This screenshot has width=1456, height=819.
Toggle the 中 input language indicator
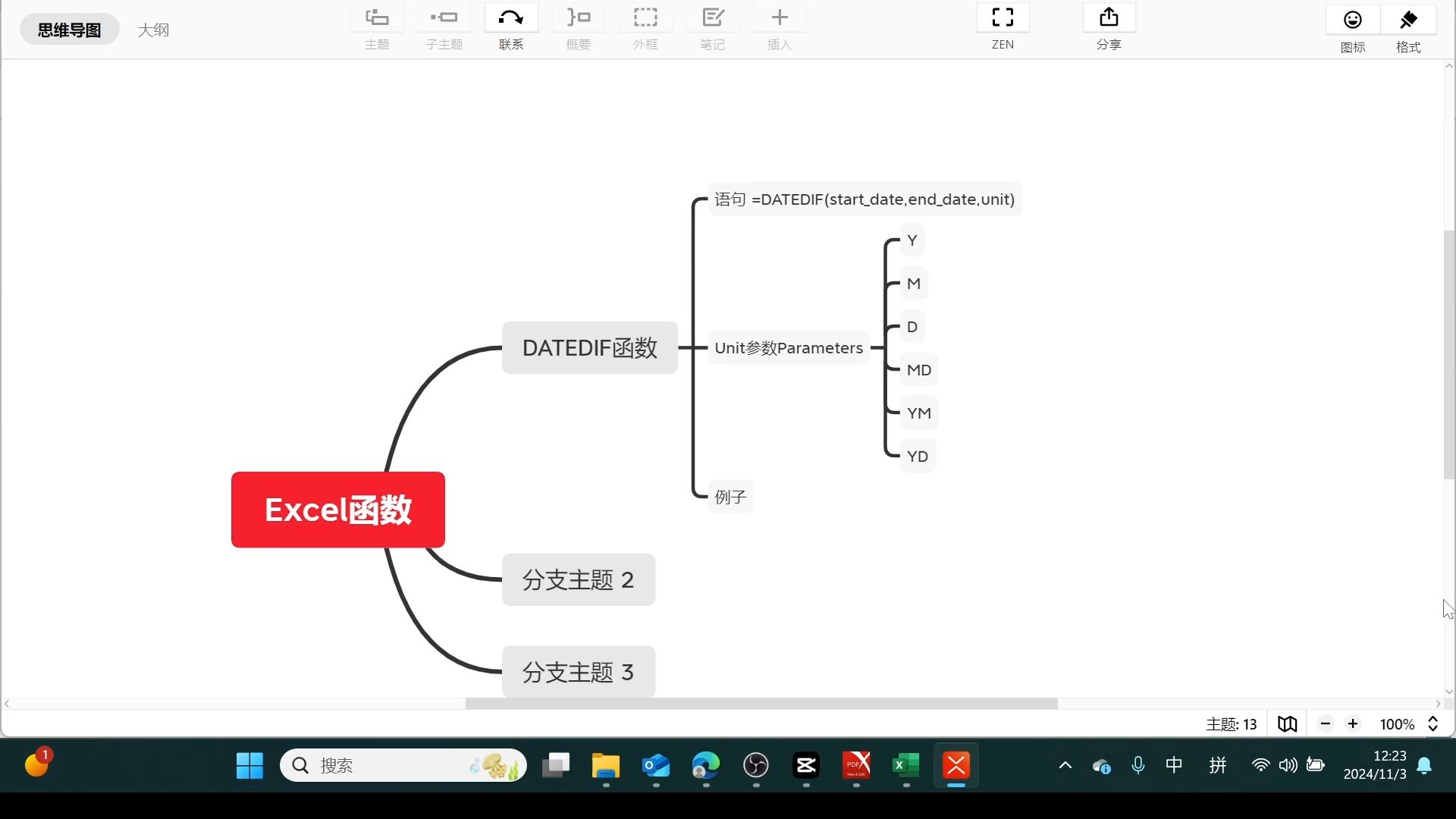click(1174, 765)
